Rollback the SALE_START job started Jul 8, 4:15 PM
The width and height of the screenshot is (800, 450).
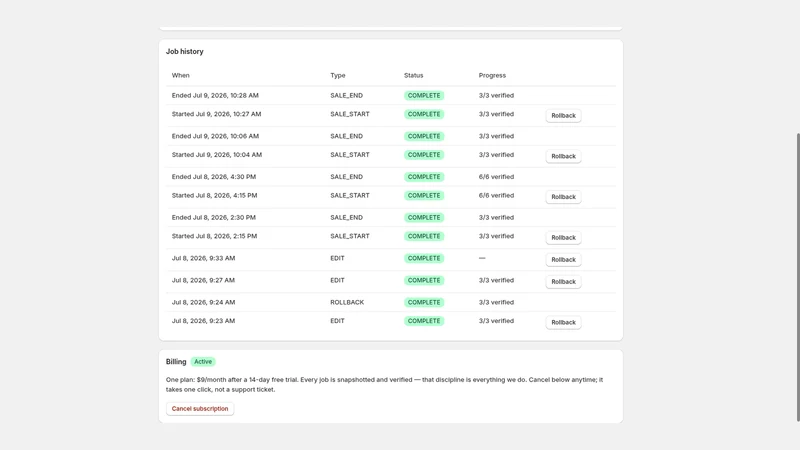[x=563, y=196]
